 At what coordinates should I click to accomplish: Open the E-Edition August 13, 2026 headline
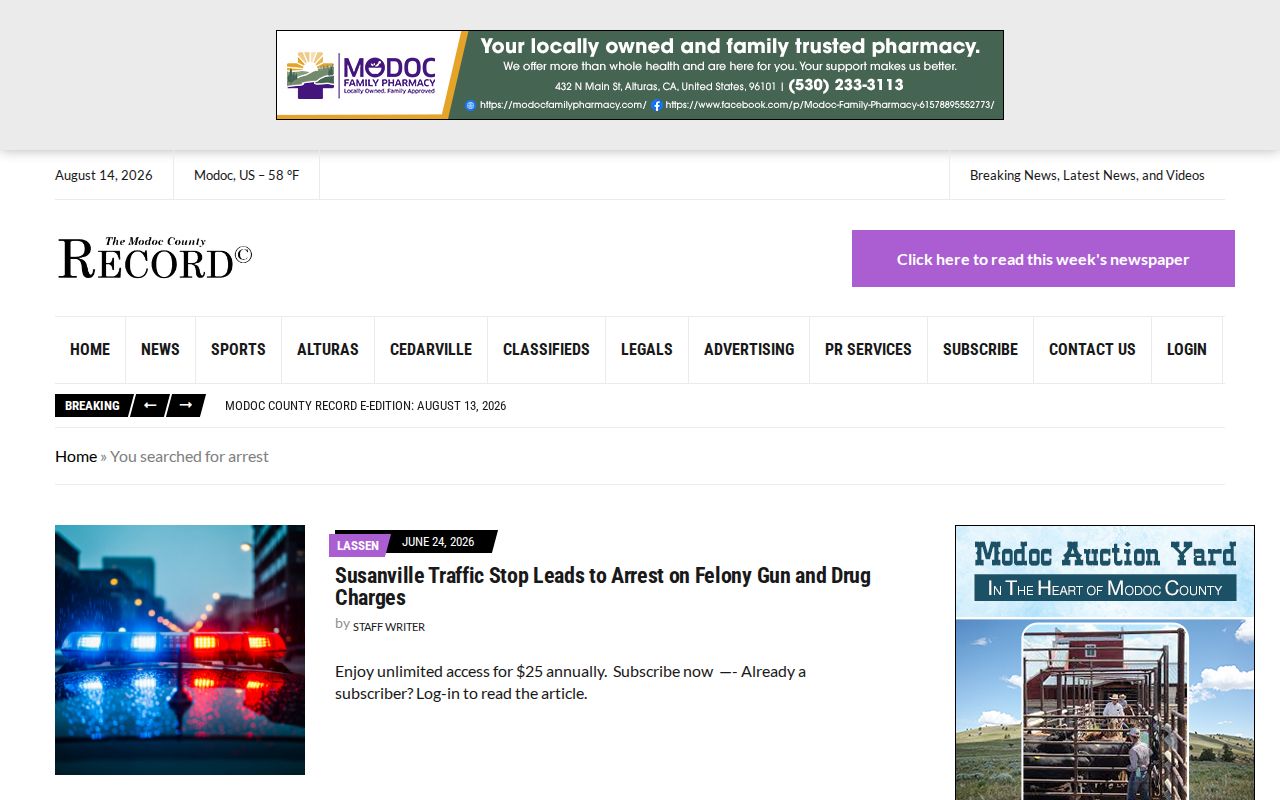click(x=365, y=406)
